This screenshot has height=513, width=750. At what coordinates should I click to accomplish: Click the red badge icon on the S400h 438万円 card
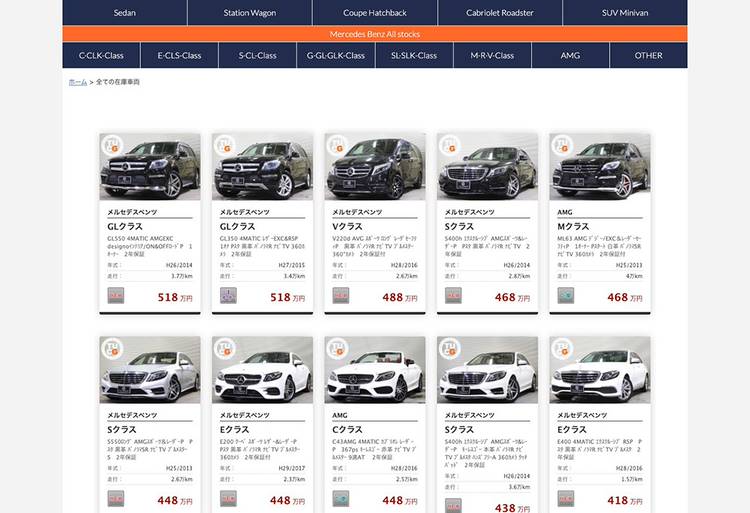453,505
